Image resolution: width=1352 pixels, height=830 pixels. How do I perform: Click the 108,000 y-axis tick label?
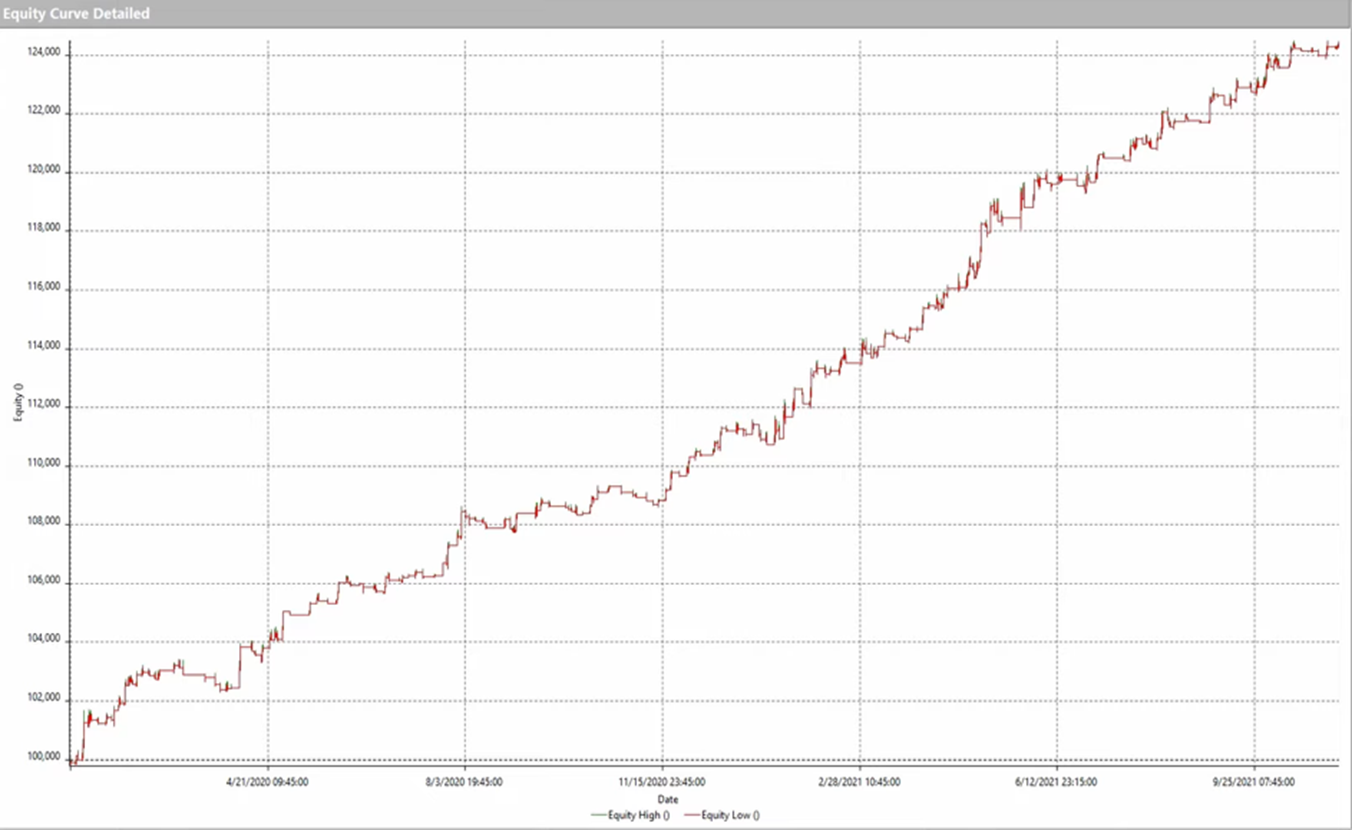[40, 524]
